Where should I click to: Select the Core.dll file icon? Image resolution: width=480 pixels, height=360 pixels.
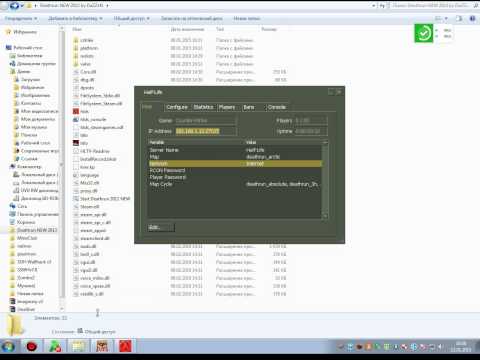(76, 72)
